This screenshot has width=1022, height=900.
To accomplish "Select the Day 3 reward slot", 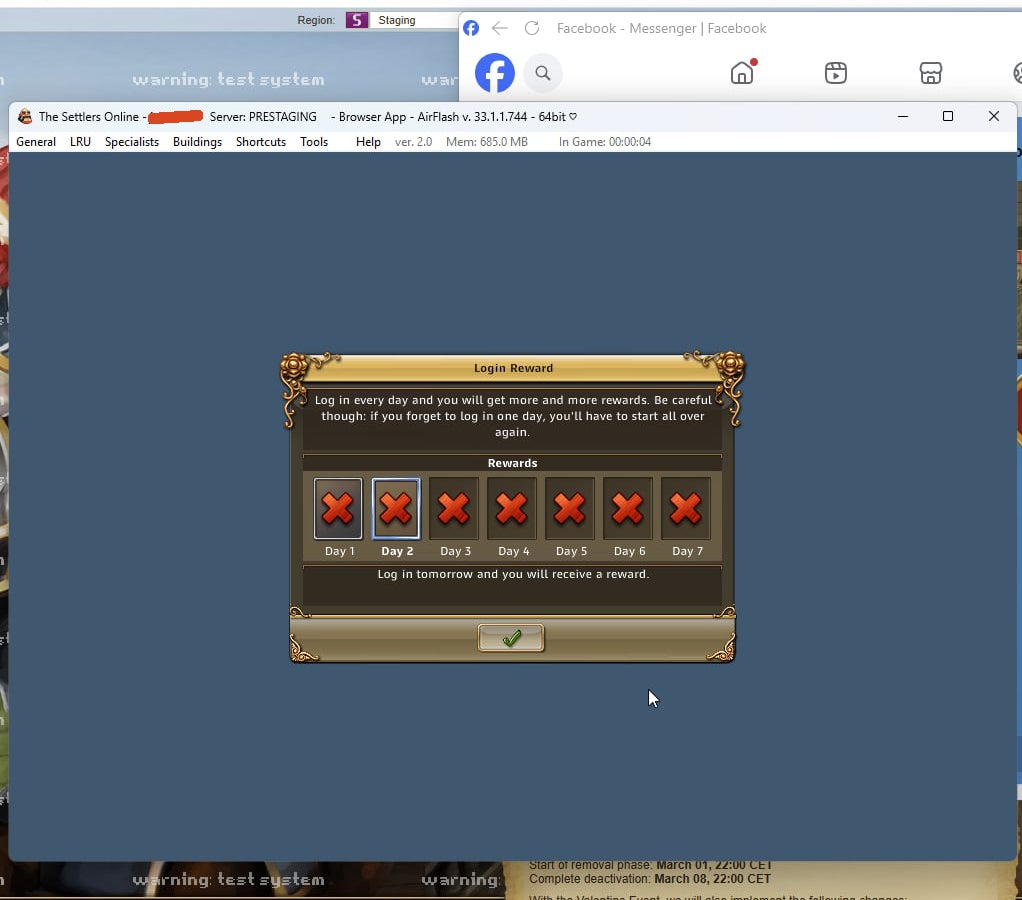I will pyautogui.click(x=454, y=508).
